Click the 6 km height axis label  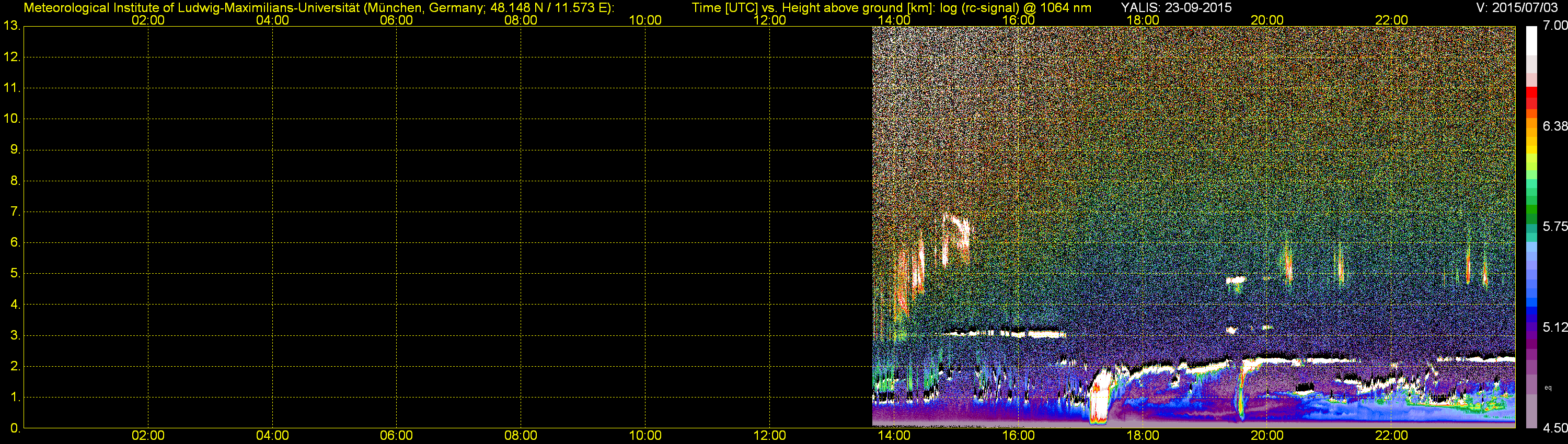(15, 243)
